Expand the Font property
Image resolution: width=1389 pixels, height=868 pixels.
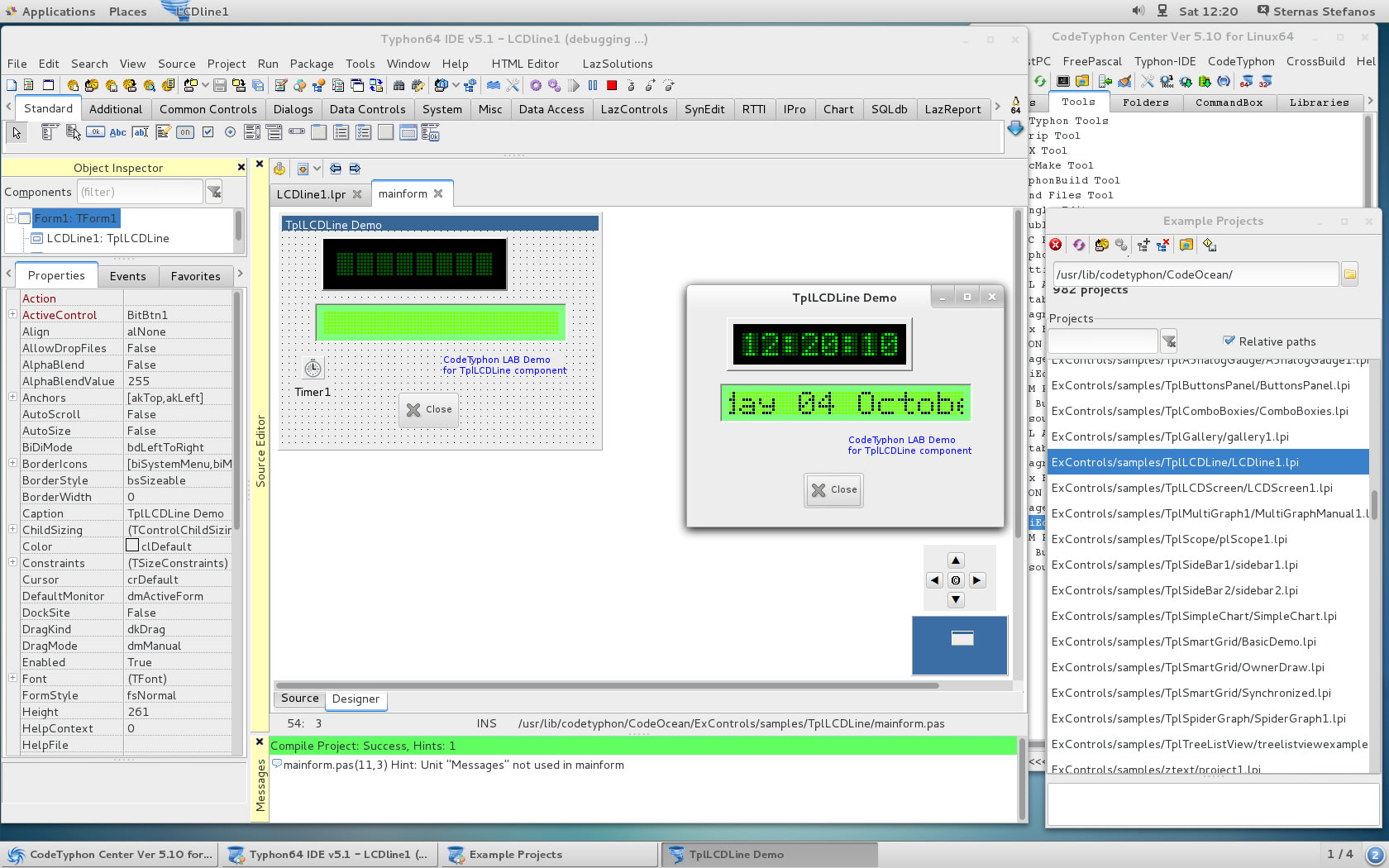[x=12, y=678]
